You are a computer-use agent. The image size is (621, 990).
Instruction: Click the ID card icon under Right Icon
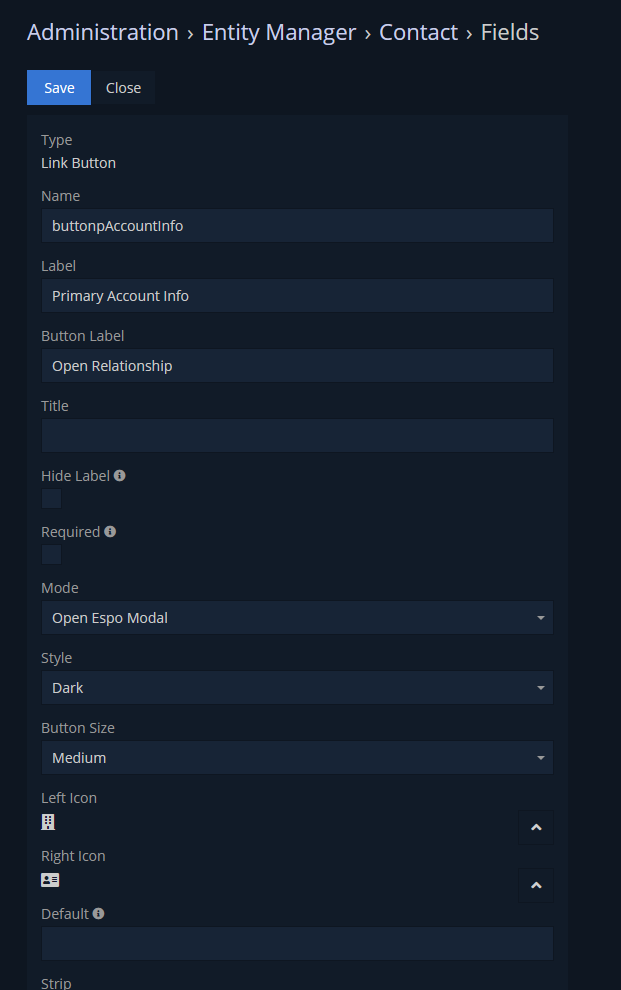point(50,880)
